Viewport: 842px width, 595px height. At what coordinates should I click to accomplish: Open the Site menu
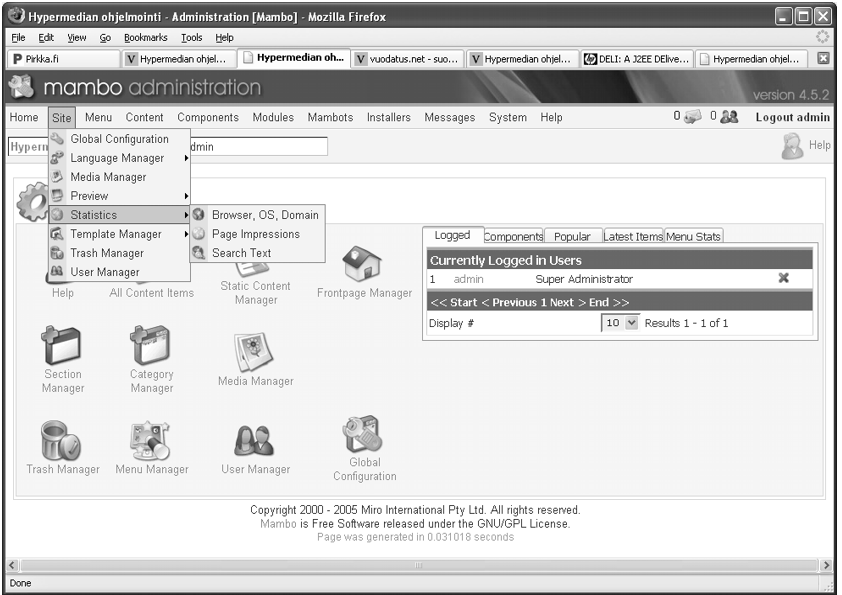click(61, 118)
